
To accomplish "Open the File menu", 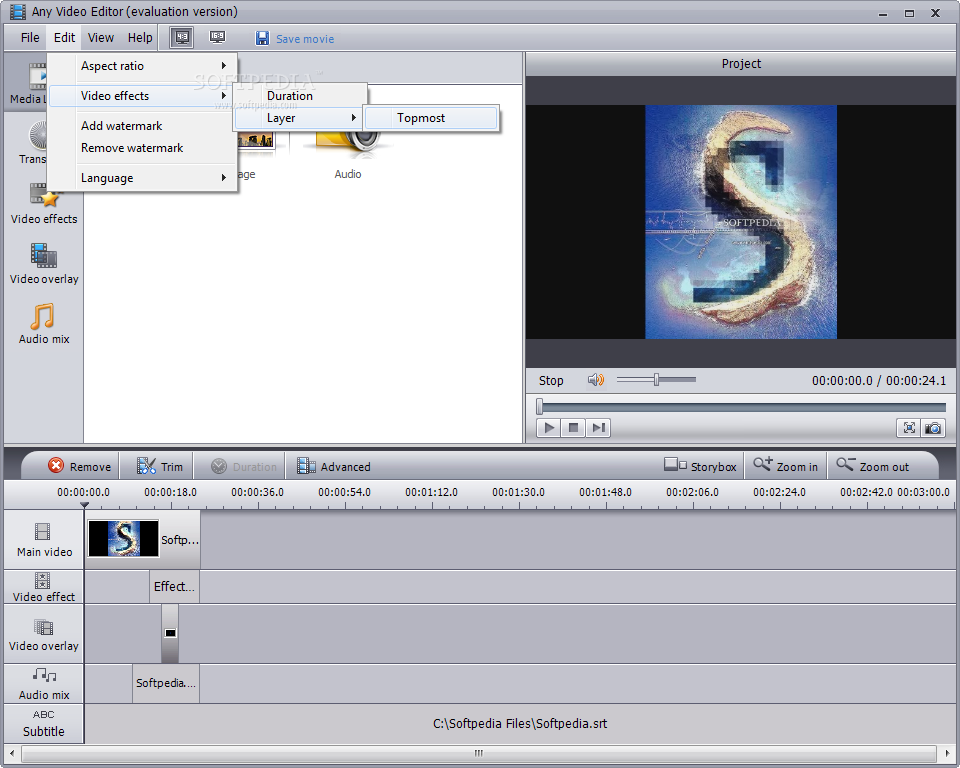I will pos(30,38).
